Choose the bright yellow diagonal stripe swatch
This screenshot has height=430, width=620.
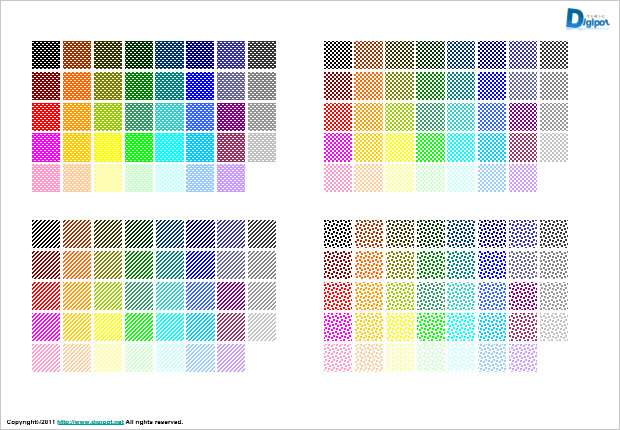click(x=108, y=326)
